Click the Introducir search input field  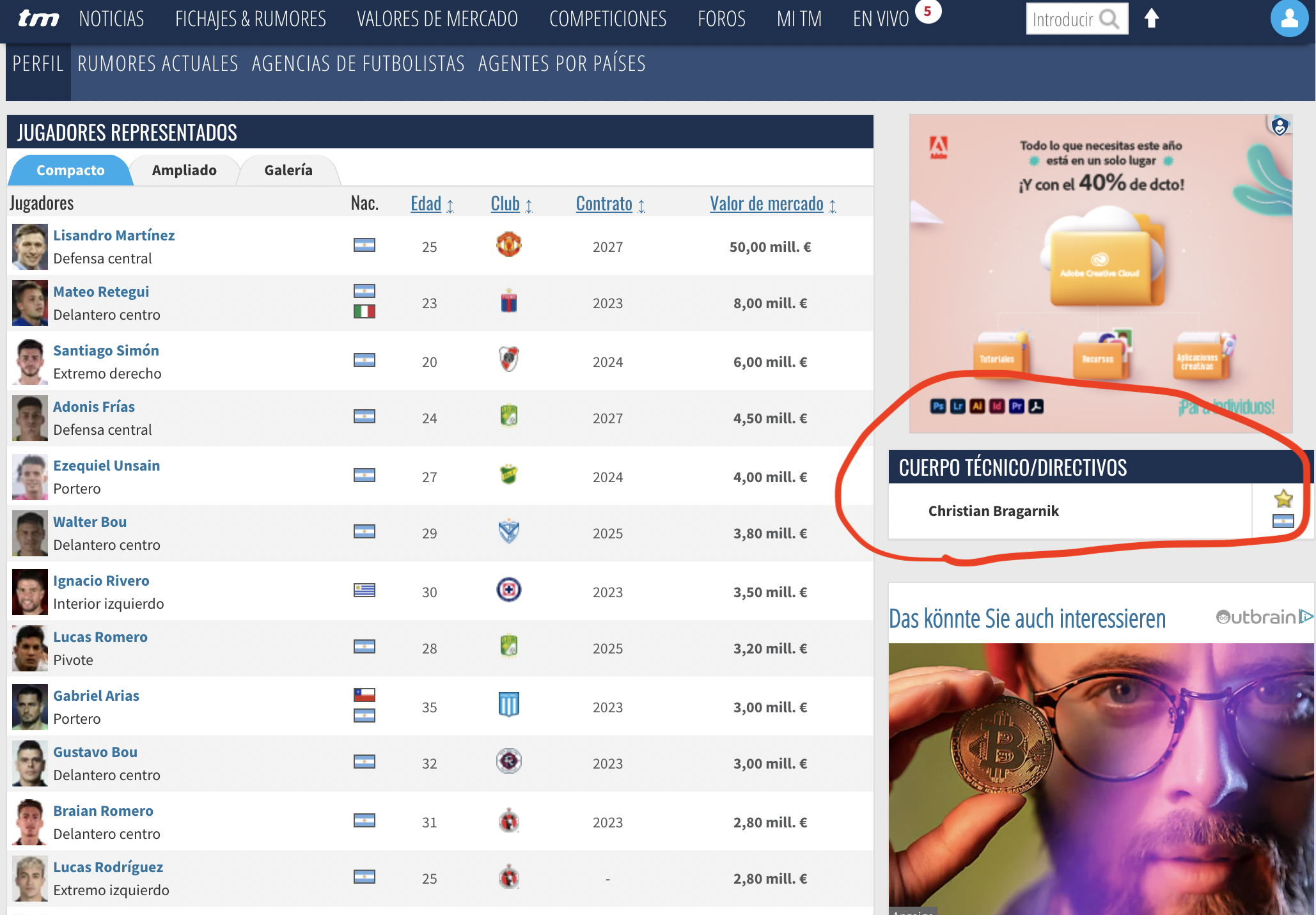[x=1062, y=19]
